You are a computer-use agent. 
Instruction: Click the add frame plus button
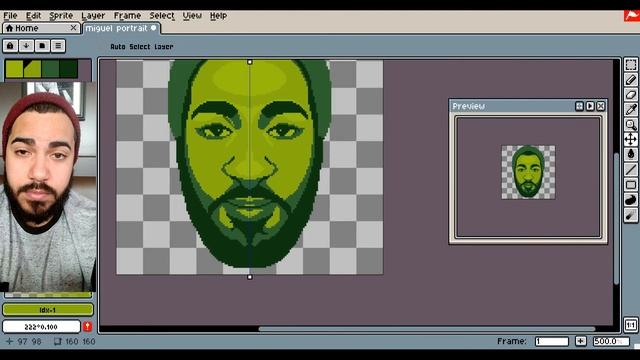pos(580,341)
